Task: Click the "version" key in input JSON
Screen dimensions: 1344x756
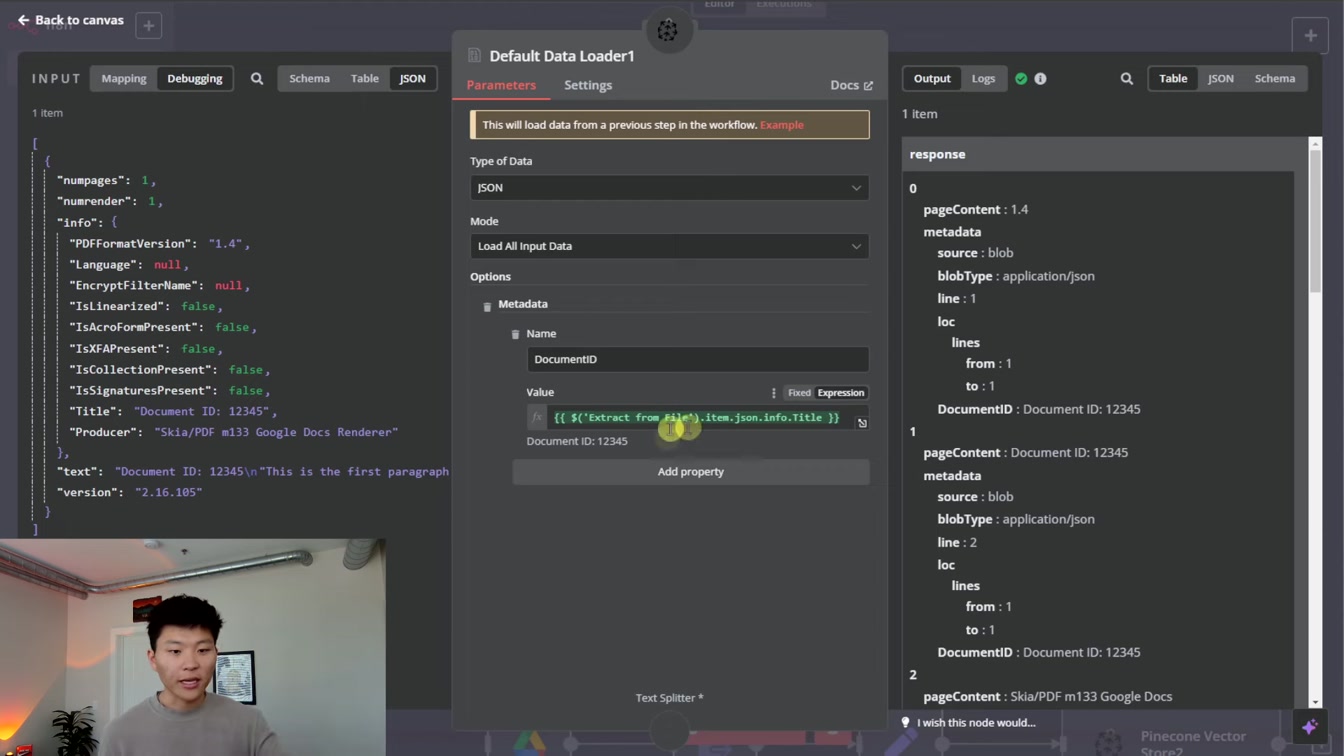Action: point(88,492)
